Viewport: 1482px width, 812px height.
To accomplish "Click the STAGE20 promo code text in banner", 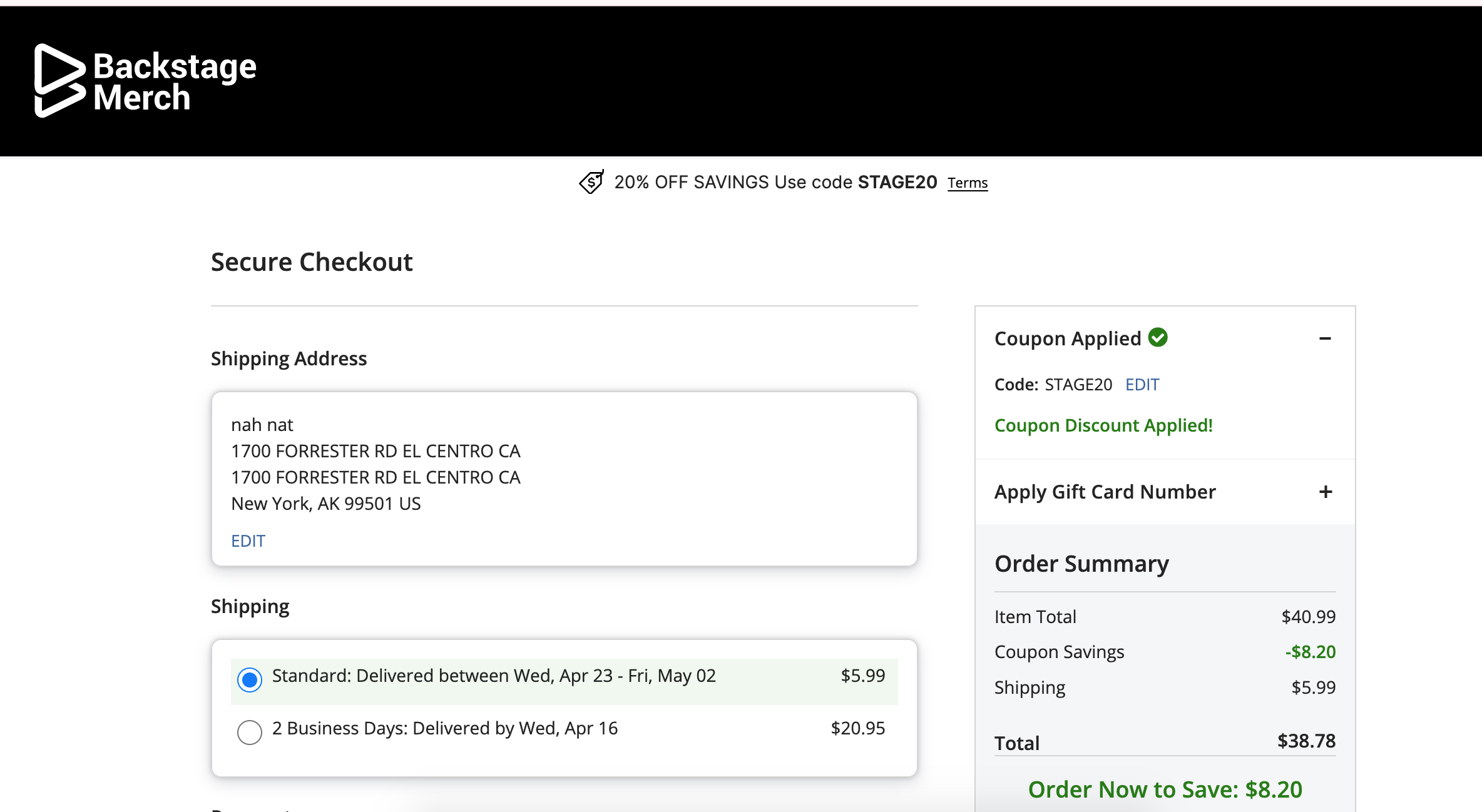I will [897, 182].
